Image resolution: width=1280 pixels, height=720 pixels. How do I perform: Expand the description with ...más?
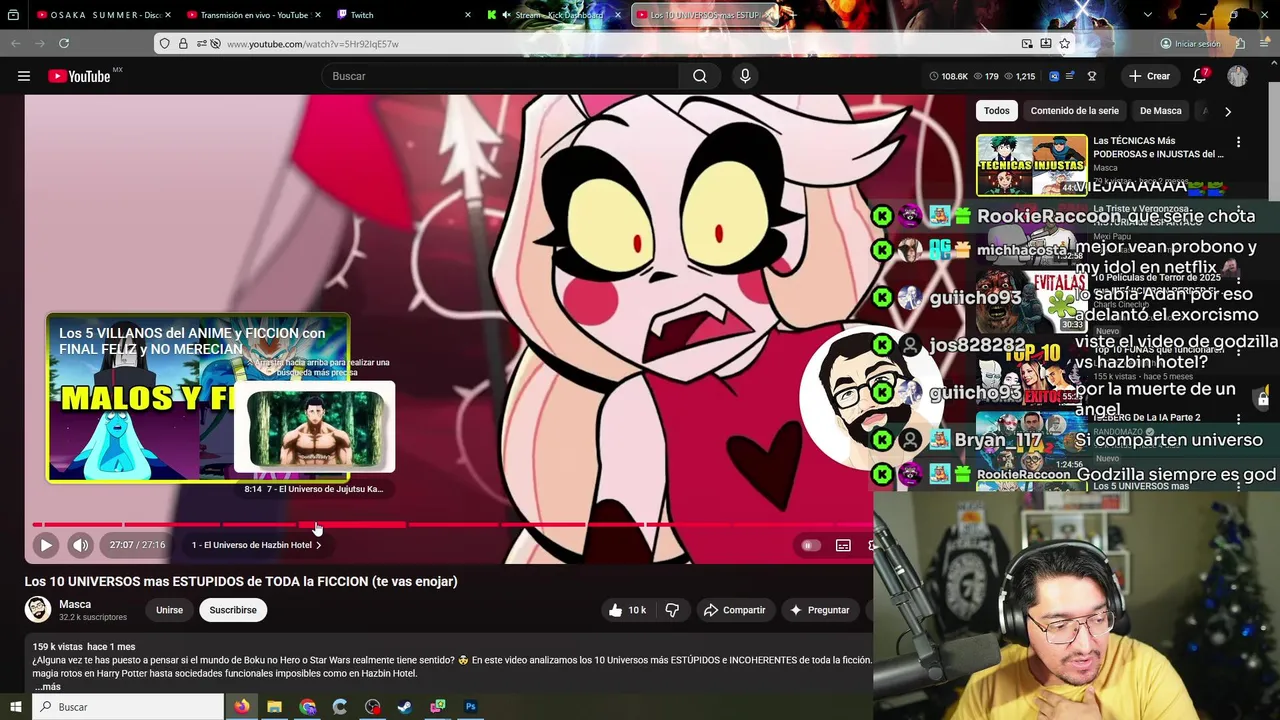[47, 687]
